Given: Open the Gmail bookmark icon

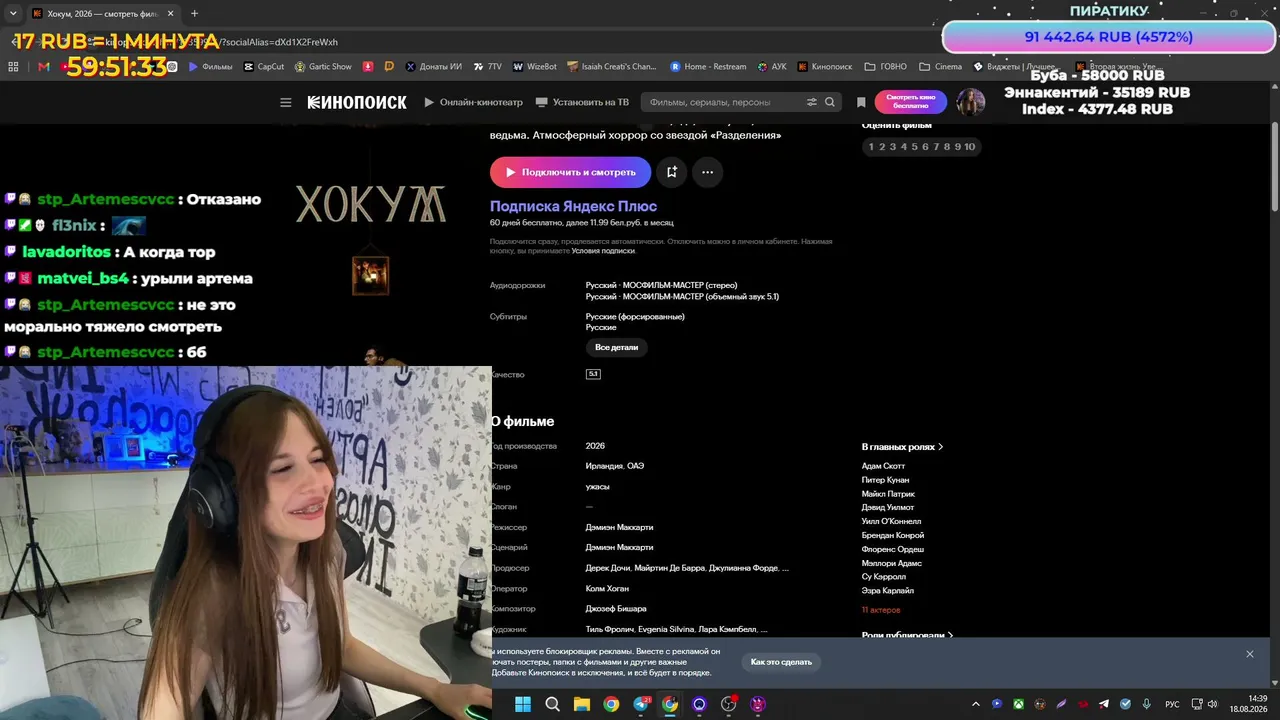Looking at the screenshot, I should pyautogui.click(x=43, y=67).
